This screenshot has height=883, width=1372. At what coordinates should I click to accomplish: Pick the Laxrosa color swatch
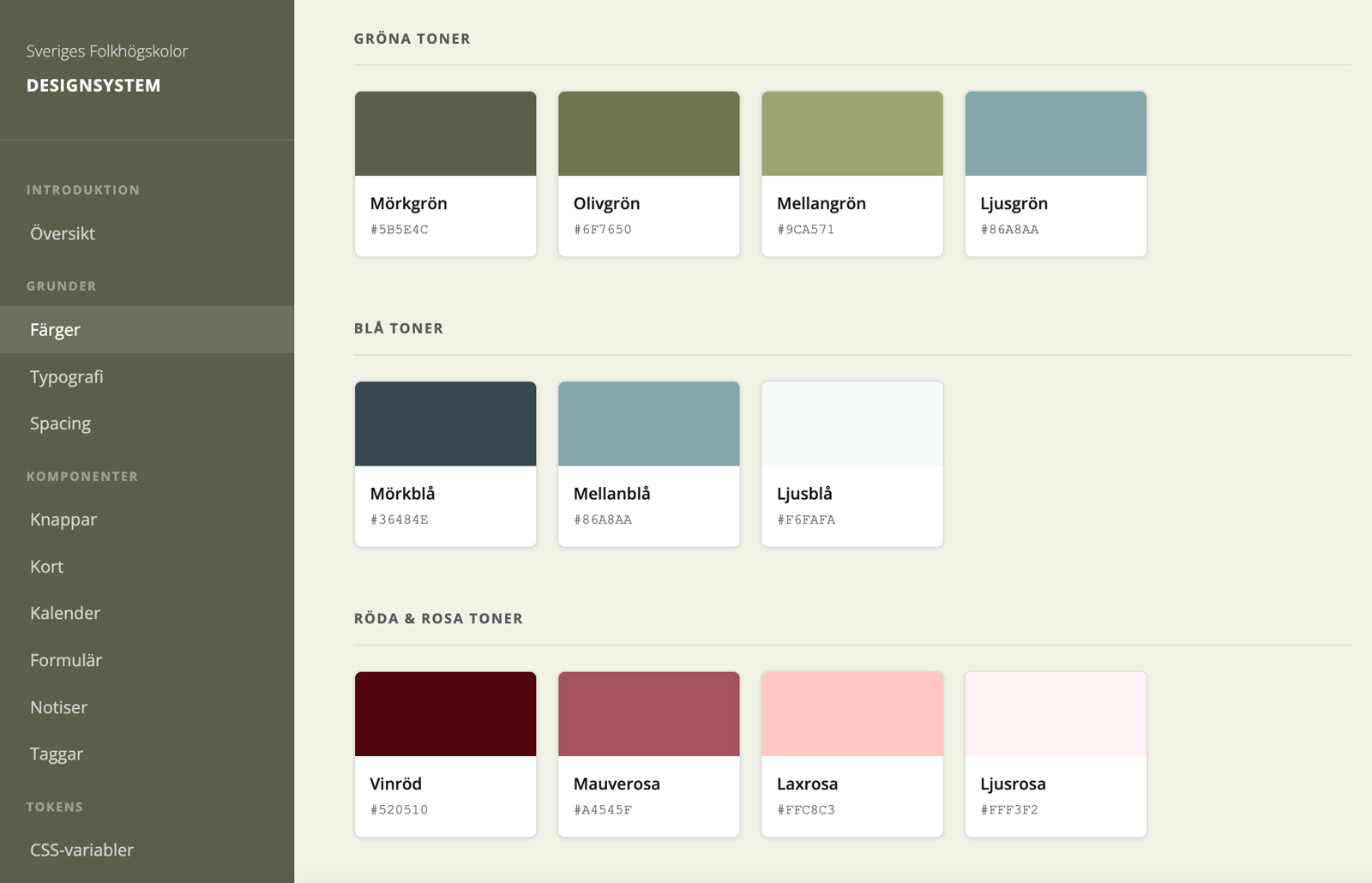pyautogui.click(x=852, y=714)
